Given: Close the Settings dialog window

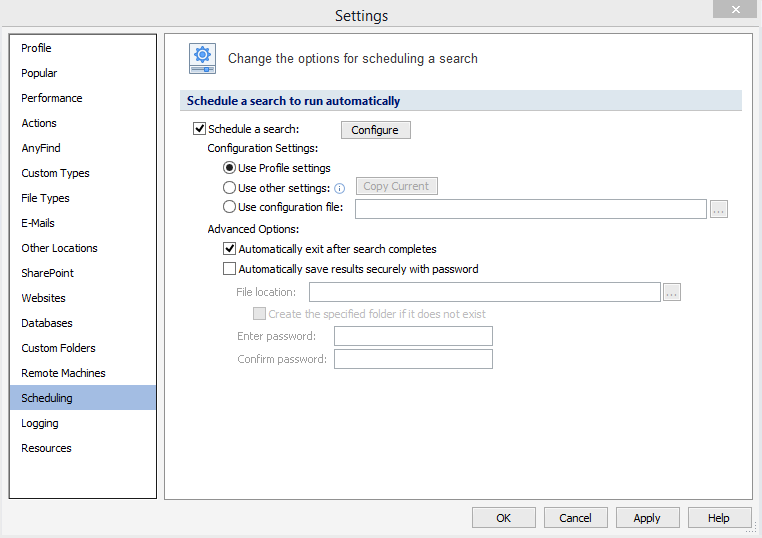Looking at the screenshot, I should pyautogui.click(x=735, y=9).
